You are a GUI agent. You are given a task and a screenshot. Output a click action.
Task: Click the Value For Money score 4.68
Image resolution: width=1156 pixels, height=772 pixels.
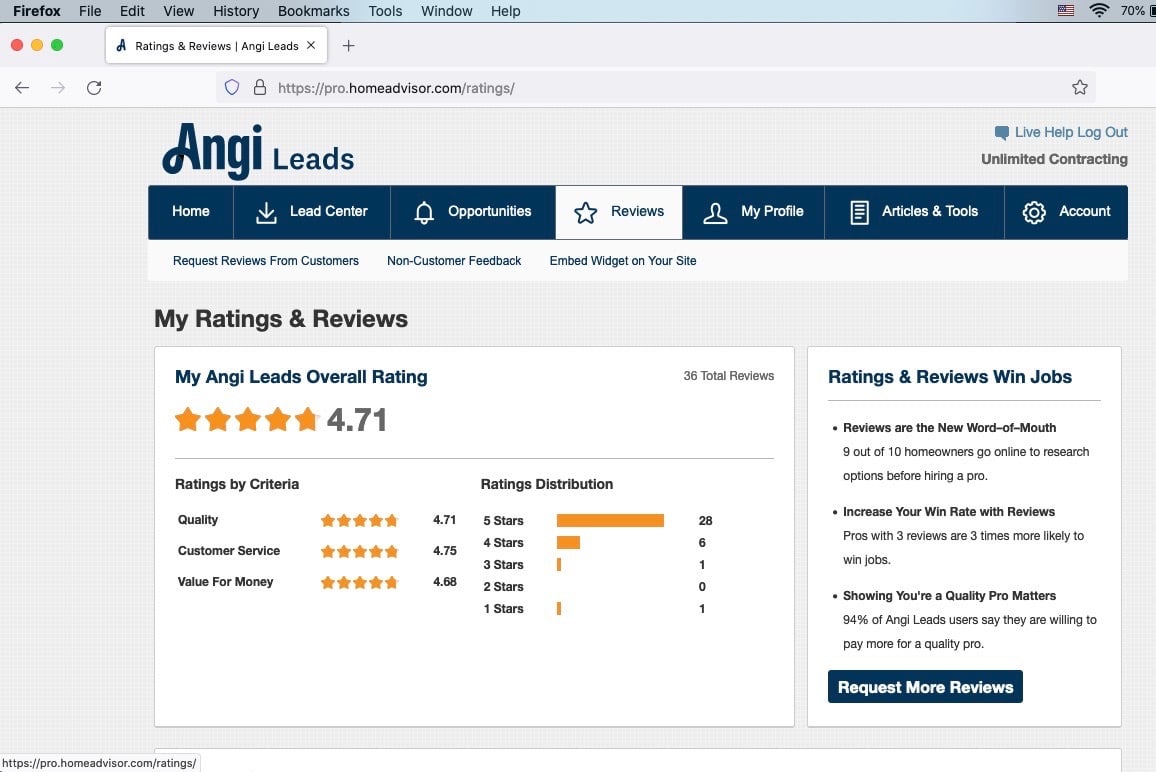coord(445,582)
